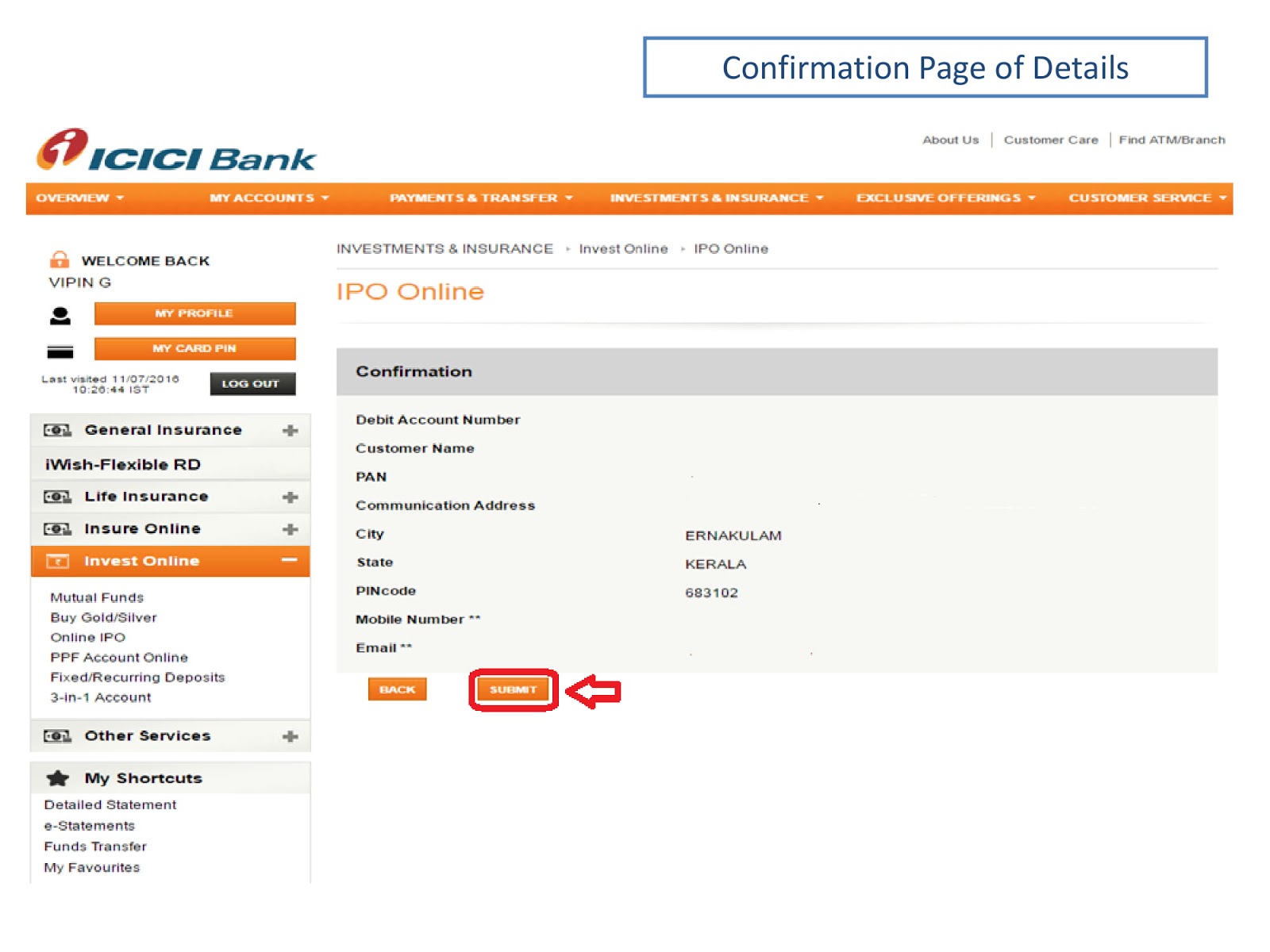Click the IPO Online page heading
Image resolution: width=1270 pixels, height=952 pixels.
click(x=410, y=291)
